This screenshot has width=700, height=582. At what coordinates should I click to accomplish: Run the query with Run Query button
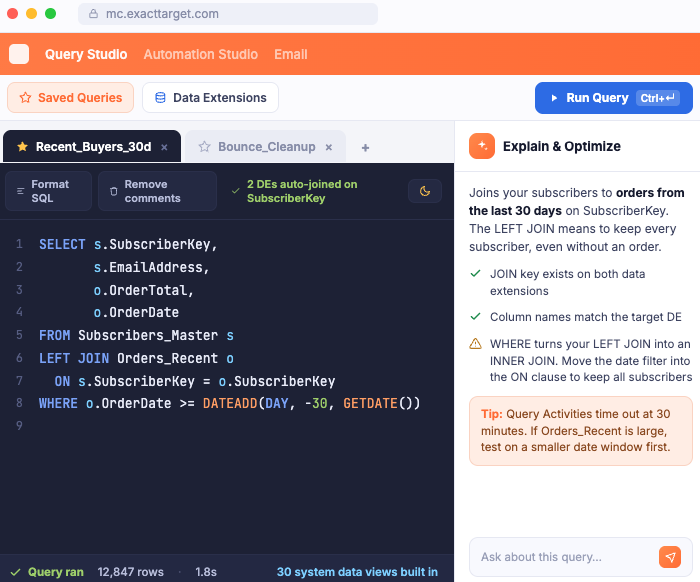pos(614,98)
